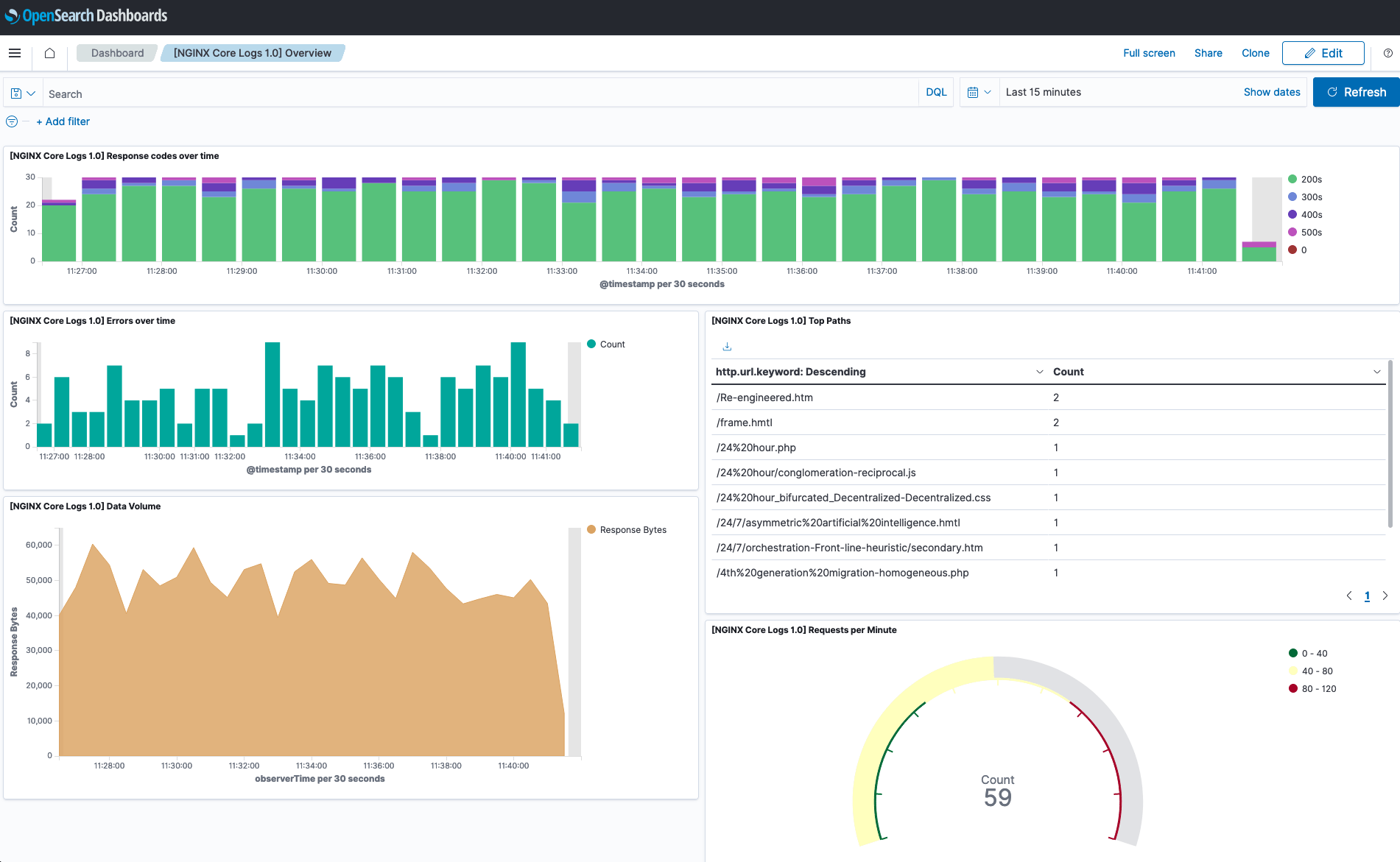Click the /Re-engineered.htm path row
This screenshot has width=1400, height=862.
(x=1049, y=398)
